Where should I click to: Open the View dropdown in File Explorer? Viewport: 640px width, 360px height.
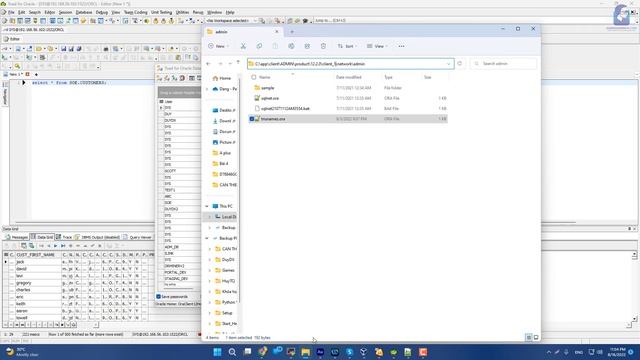click(x=378, y=46)
